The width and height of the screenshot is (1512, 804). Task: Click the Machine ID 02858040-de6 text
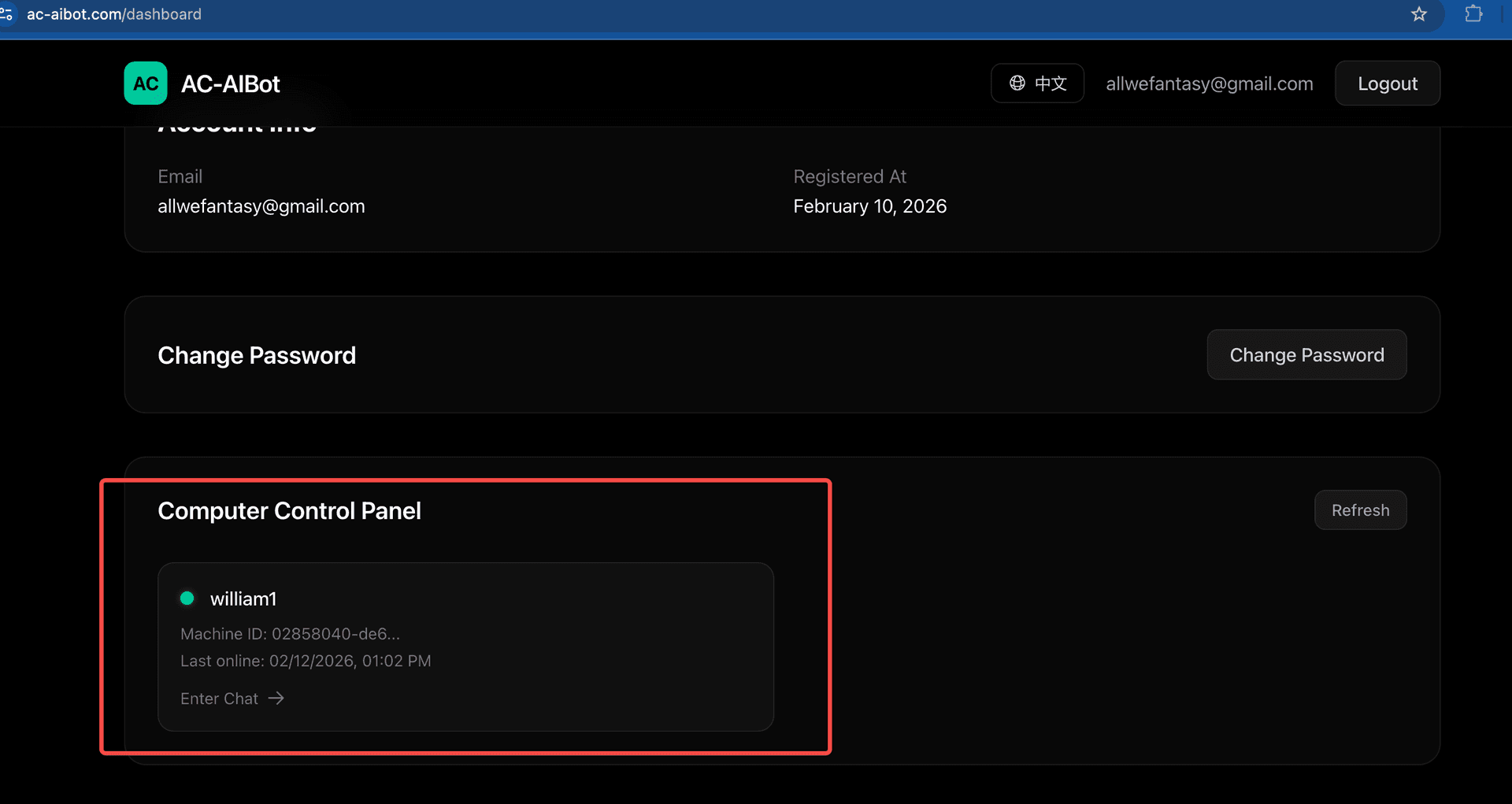[x=290, y=634]
